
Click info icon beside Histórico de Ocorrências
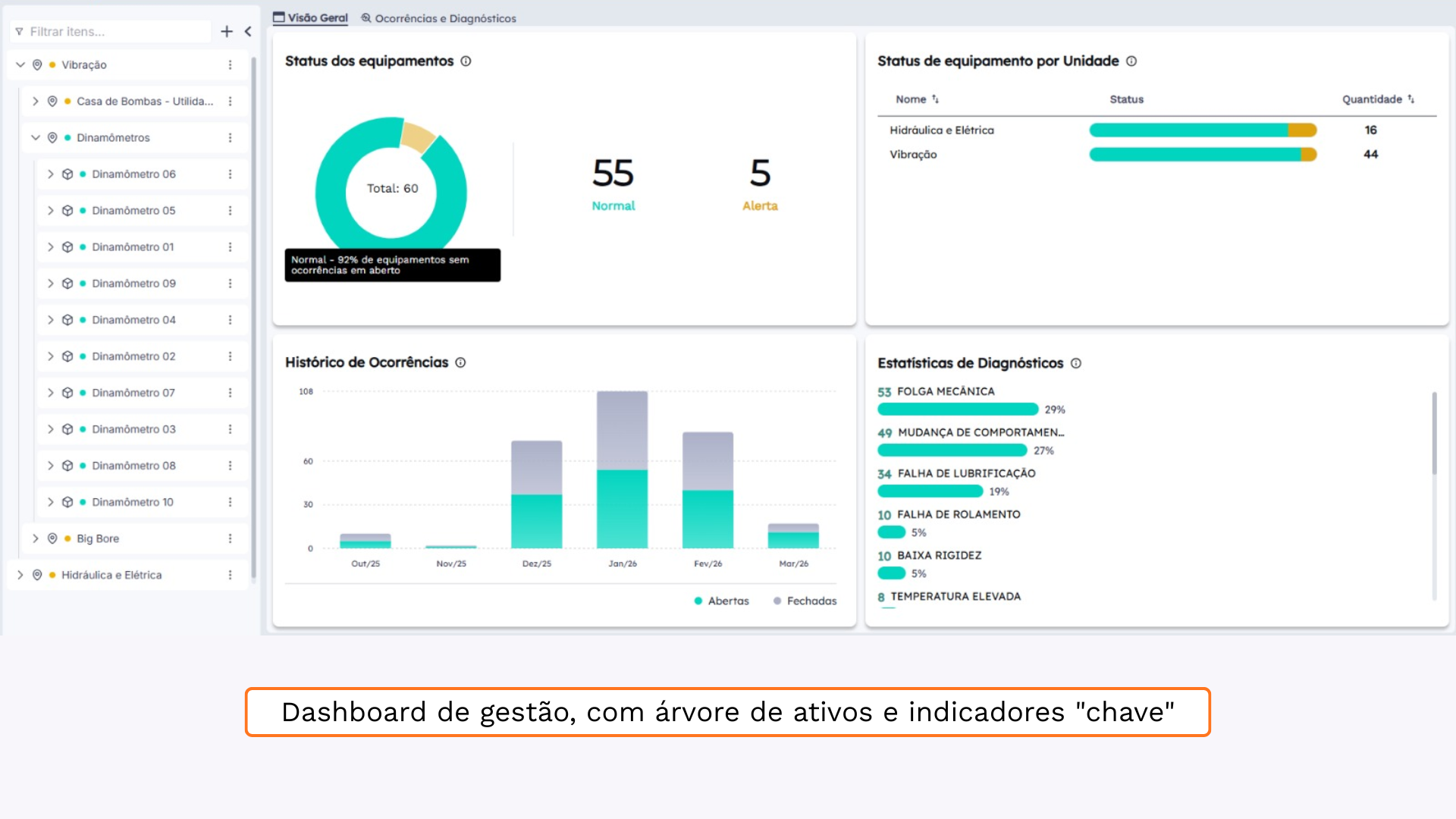(x=460, y=362)
